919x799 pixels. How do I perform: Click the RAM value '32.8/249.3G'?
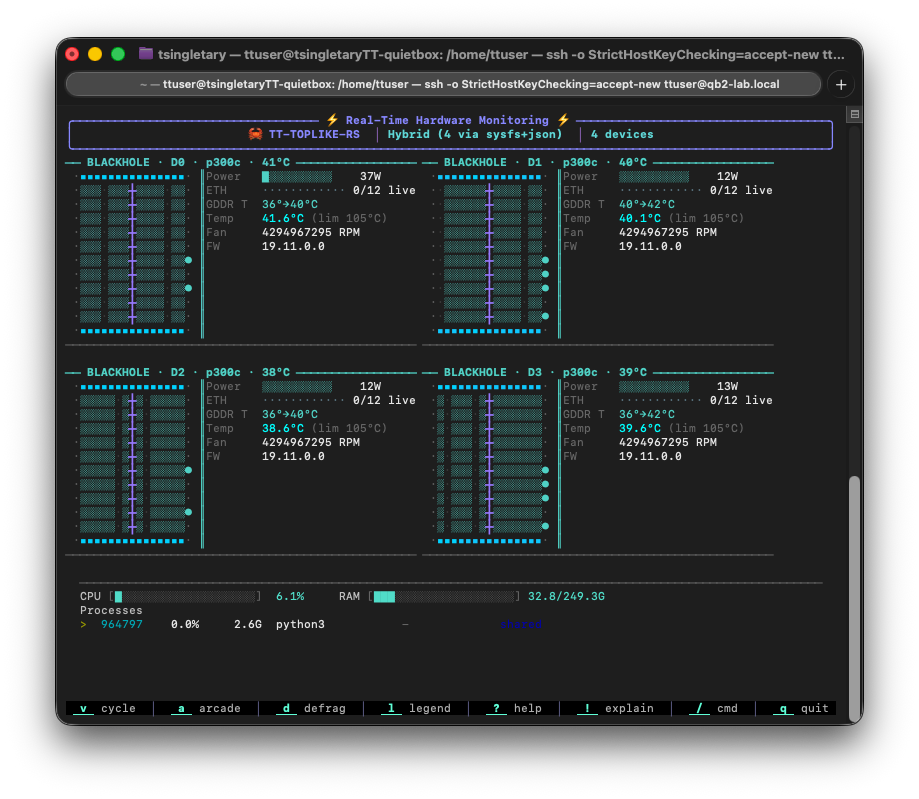click(566, 596)
